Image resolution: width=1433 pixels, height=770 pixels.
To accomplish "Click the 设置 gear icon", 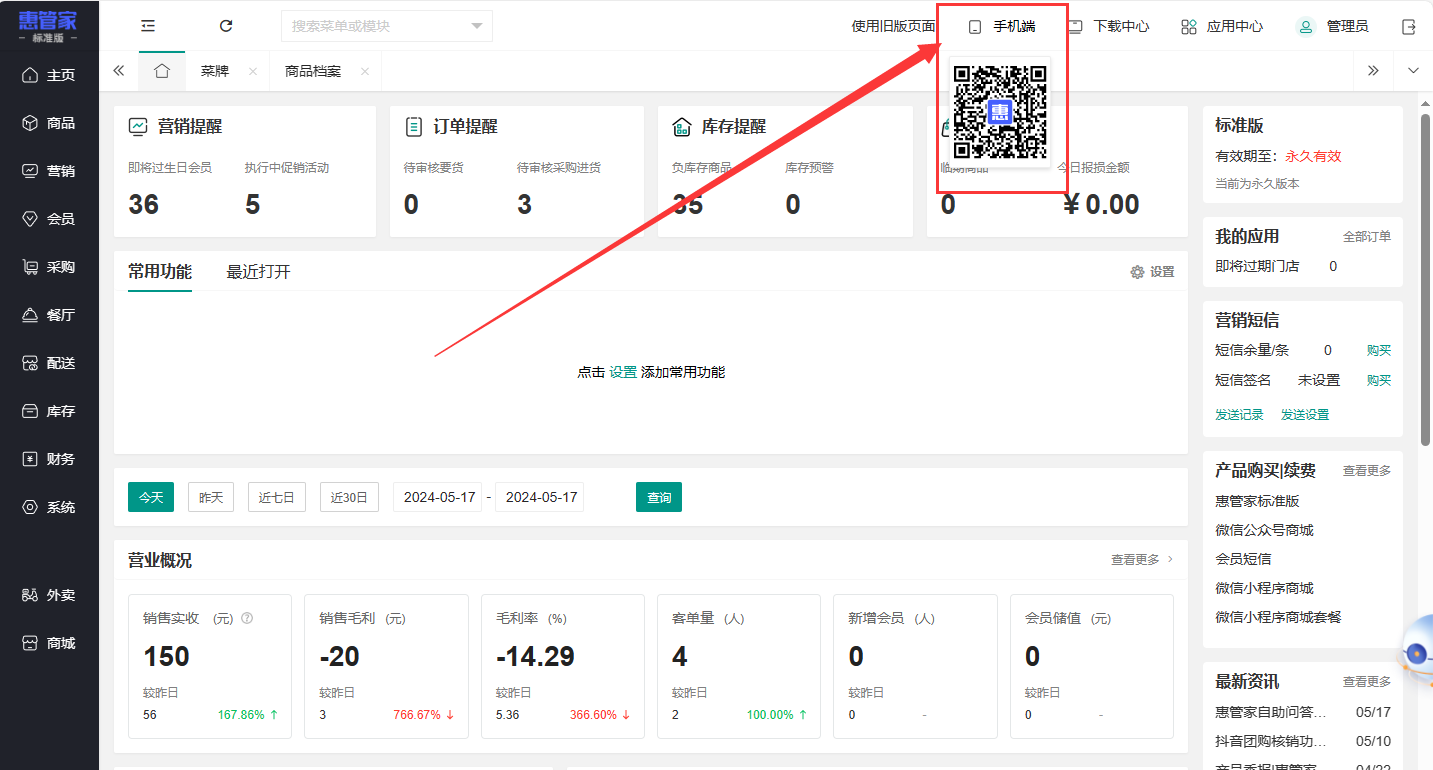I will coord(1137,272).
